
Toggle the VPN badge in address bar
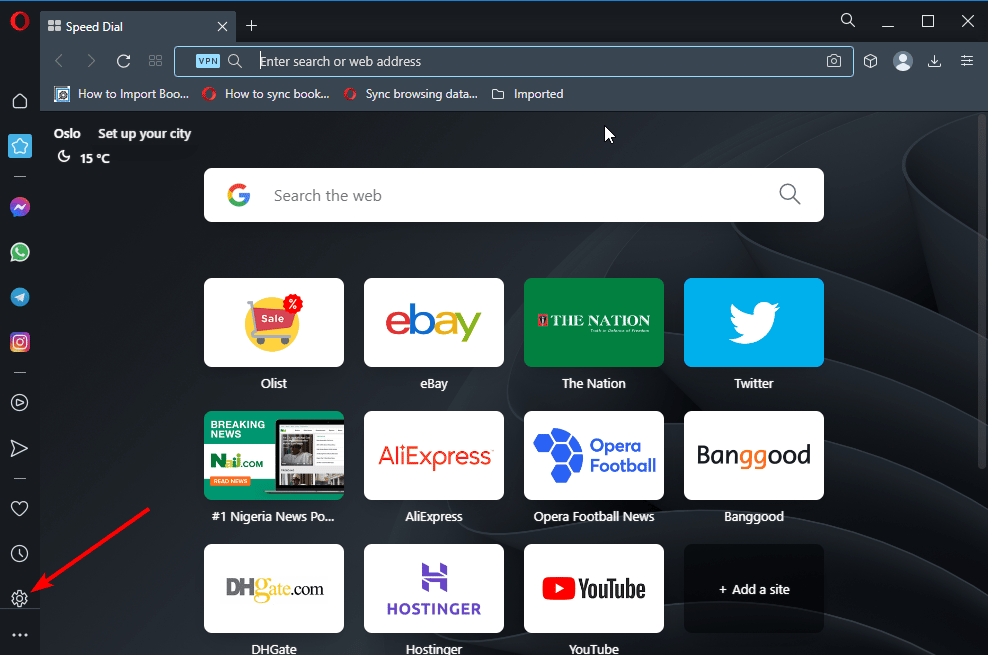(208, 61)
